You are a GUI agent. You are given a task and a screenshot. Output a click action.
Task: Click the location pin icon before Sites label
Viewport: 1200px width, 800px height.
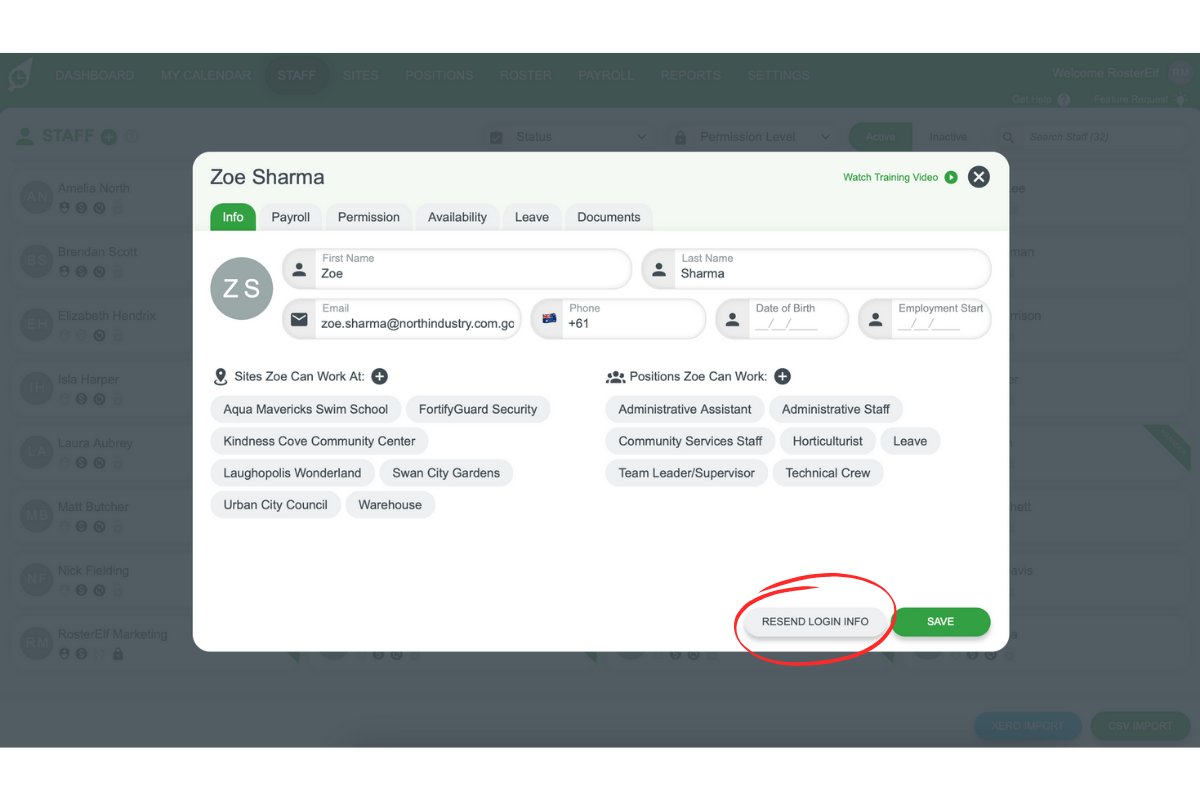coord(219,376)
